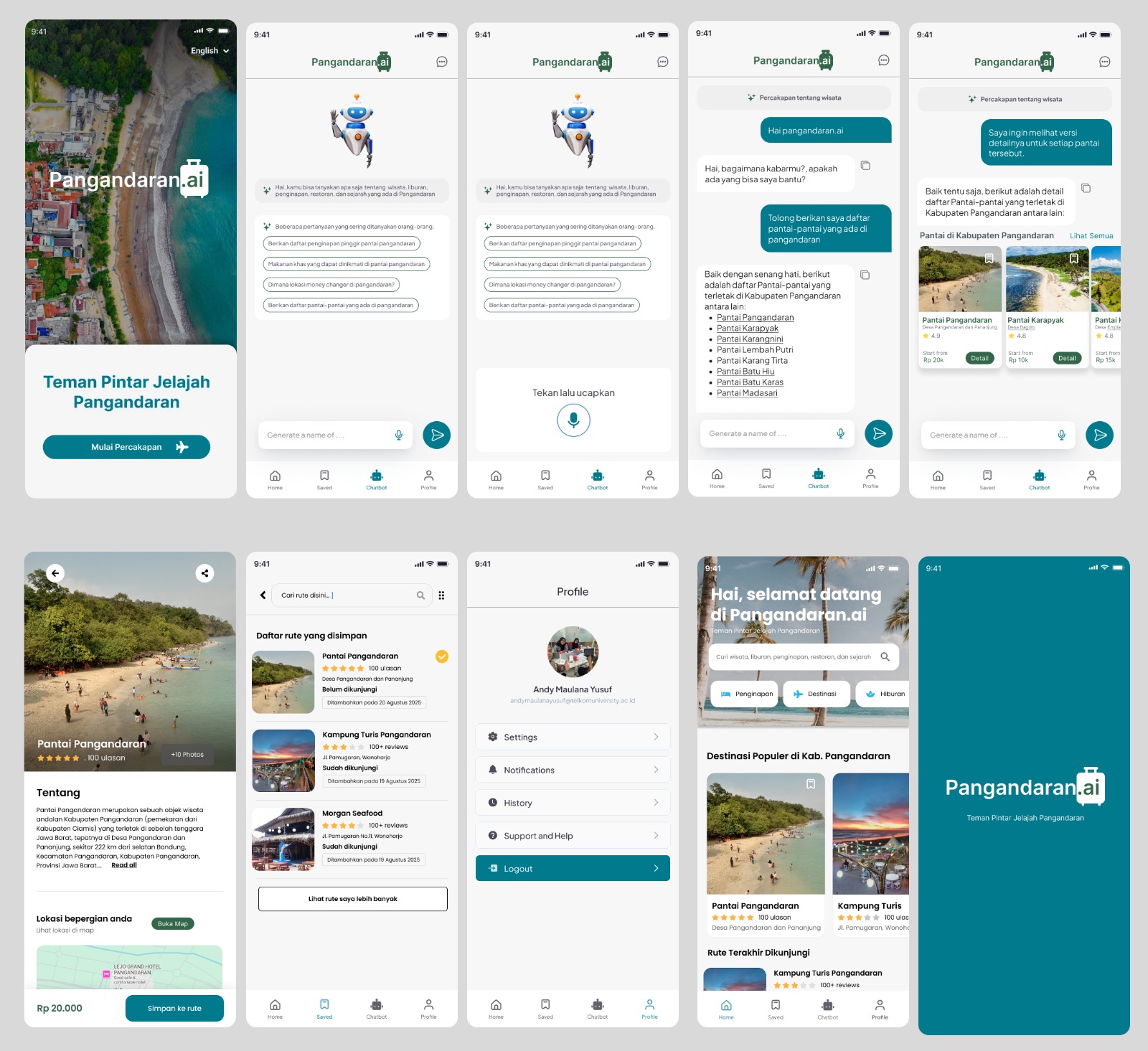Viewport: 1148px width, 1051px height.
Task: Open Settings in the Profile menu
Action: 573,737
